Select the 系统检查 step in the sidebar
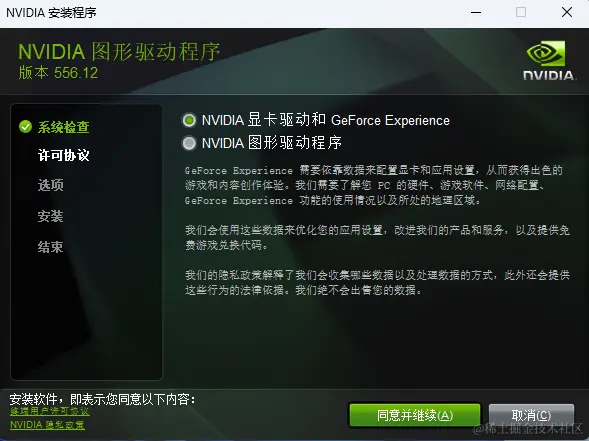The height and width of the screenshot is (441, 589). point(63,127)
